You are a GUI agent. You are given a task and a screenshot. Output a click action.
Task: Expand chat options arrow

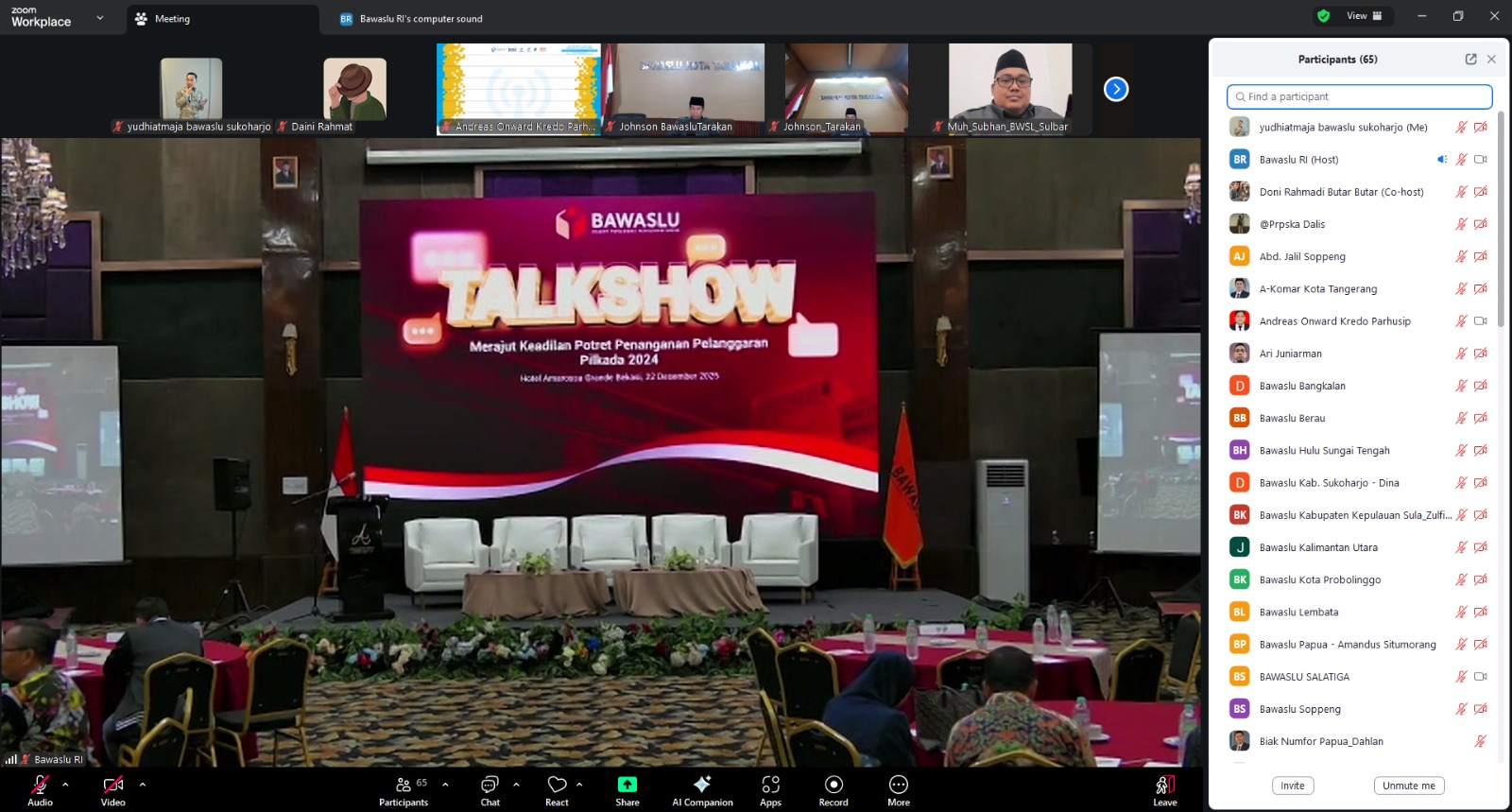pos(516,785)
